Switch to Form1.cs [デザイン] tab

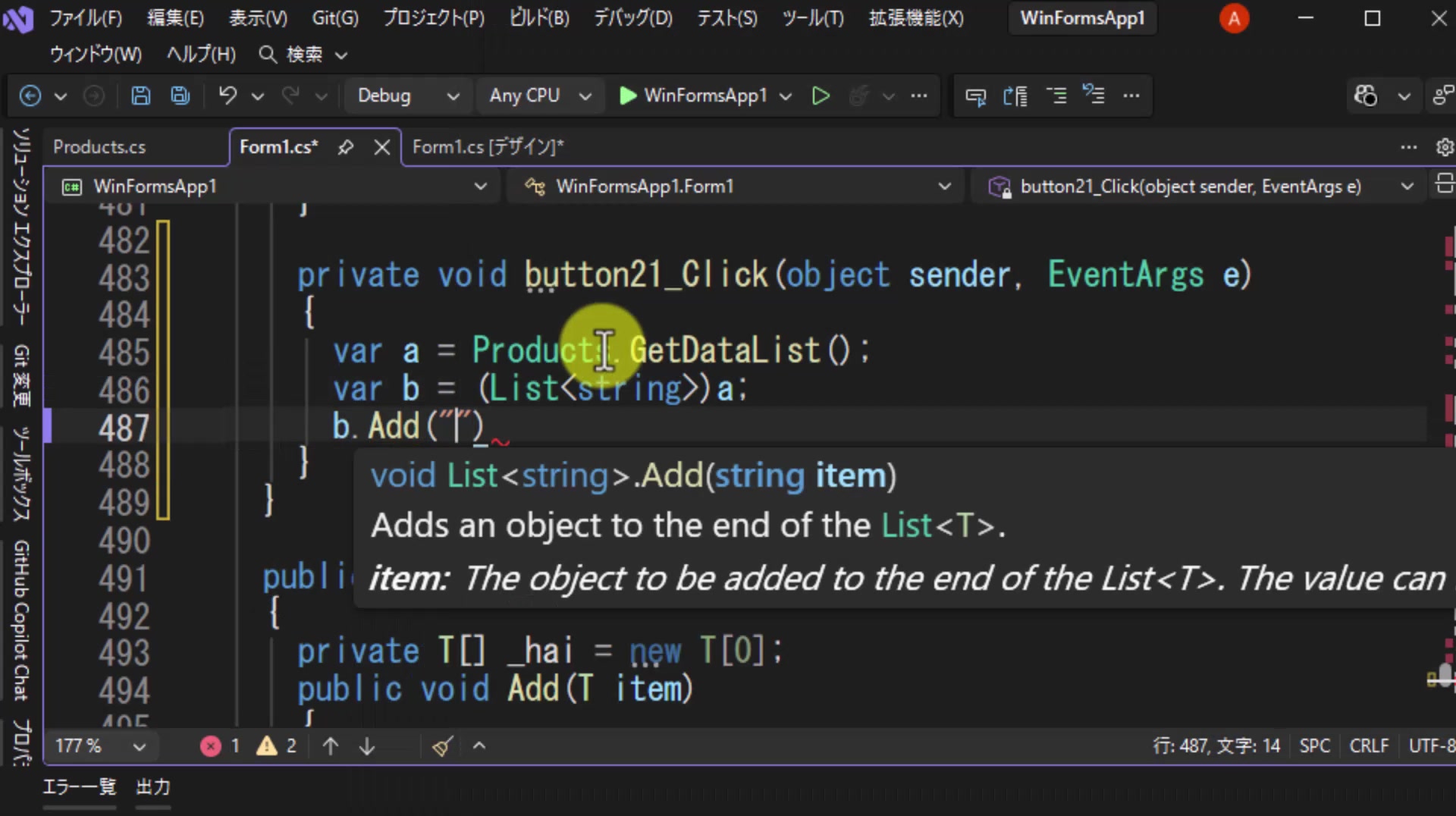pyautogui.click(x=488, y=147)
